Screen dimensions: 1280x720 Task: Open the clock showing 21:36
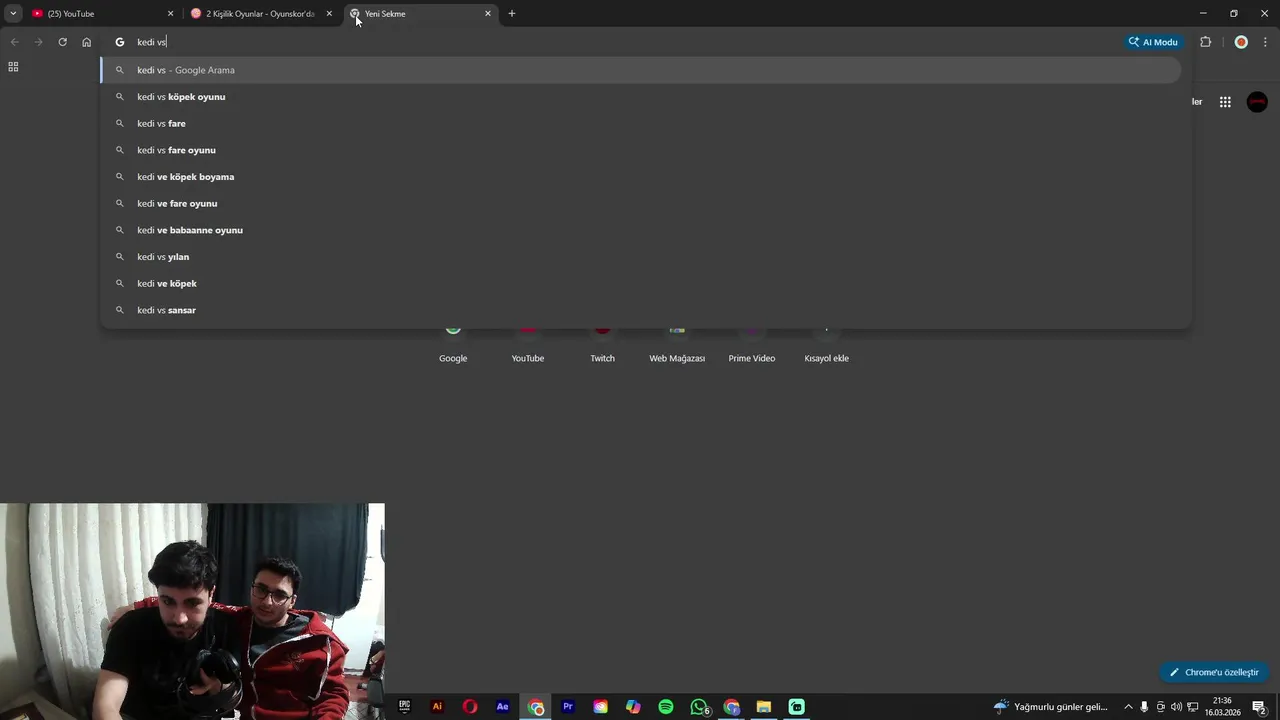click(1222, 707)
